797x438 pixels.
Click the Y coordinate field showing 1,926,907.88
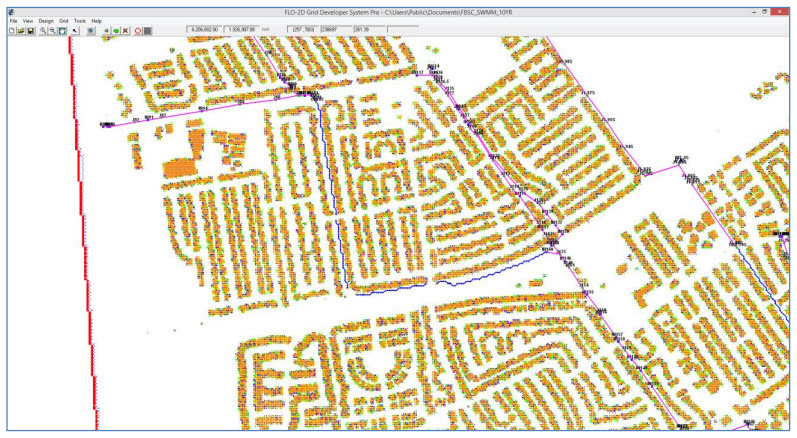[243, 31]
